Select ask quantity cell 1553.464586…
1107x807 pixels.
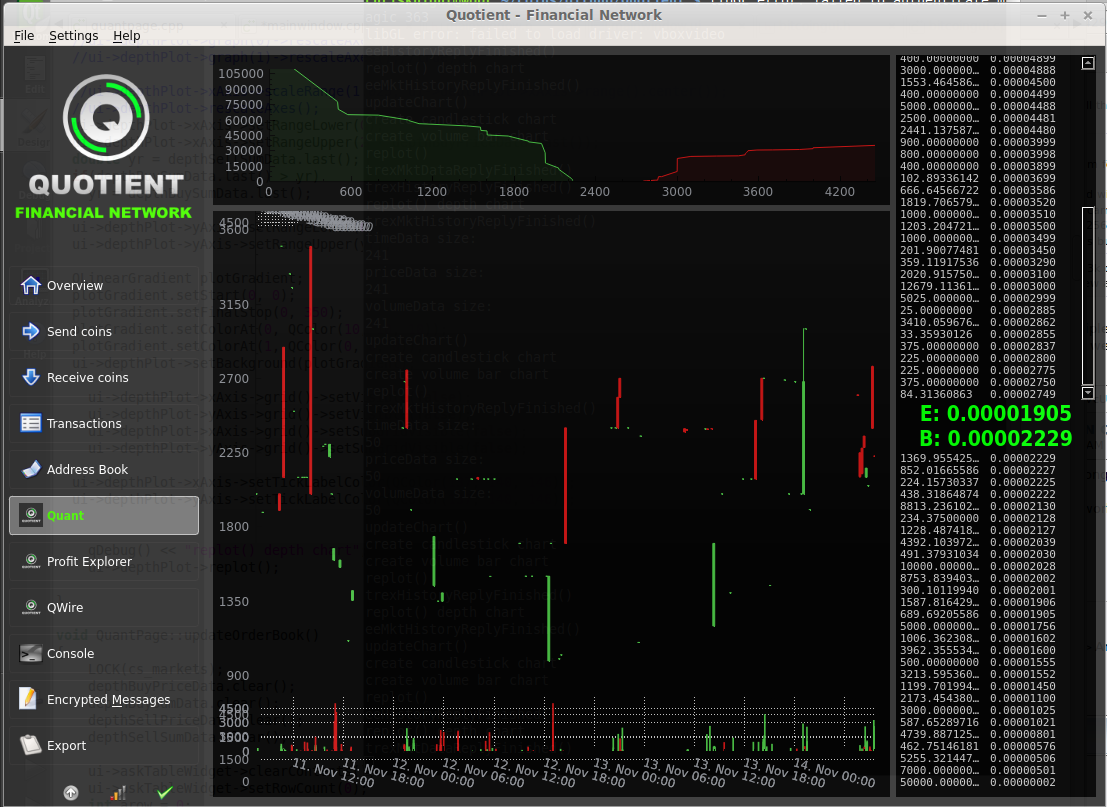point(940,82)
